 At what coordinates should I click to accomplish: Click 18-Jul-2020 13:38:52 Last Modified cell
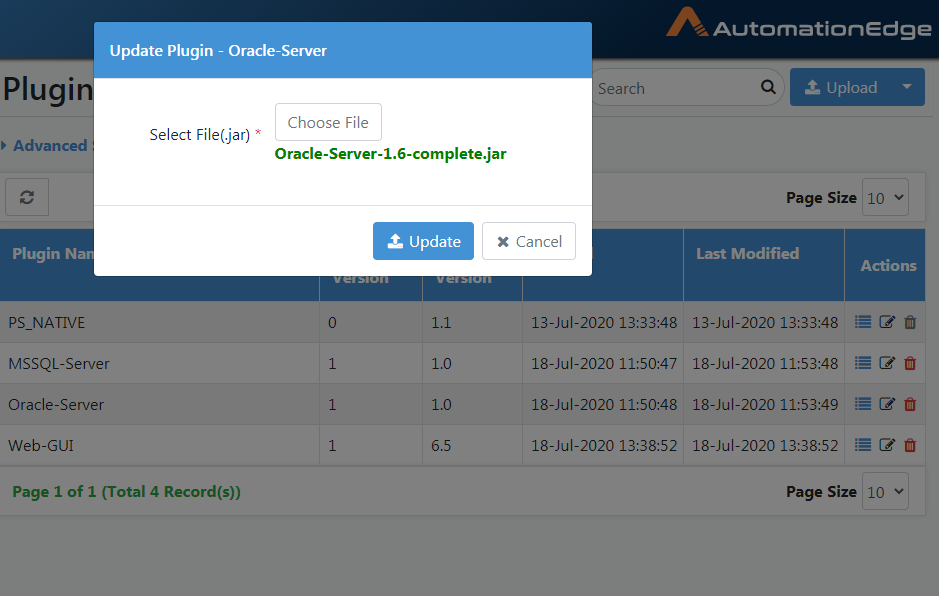pos(765,446)
